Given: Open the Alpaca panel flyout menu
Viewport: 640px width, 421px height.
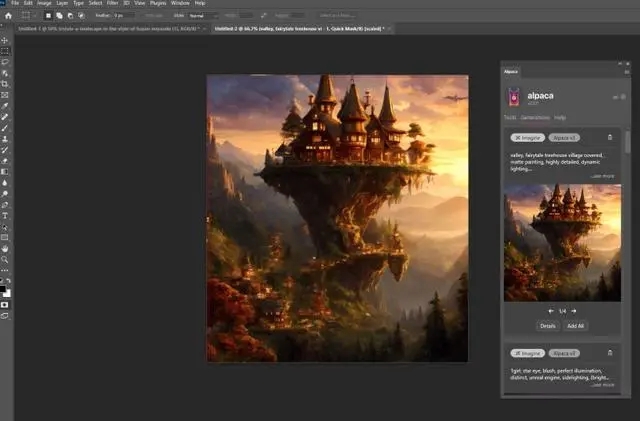Looking at the screenshot, I should pos(627,72).
